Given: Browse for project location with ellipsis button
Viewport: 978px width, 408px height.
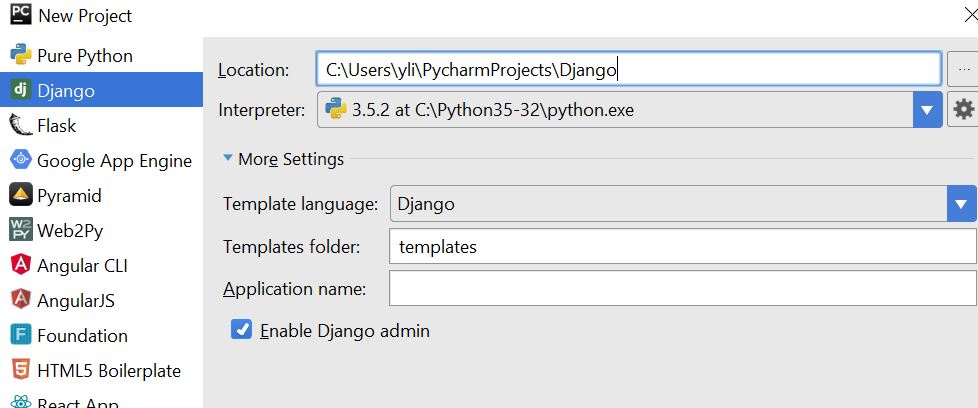Looking at the screenshot, I should click(x=963, y=70).
